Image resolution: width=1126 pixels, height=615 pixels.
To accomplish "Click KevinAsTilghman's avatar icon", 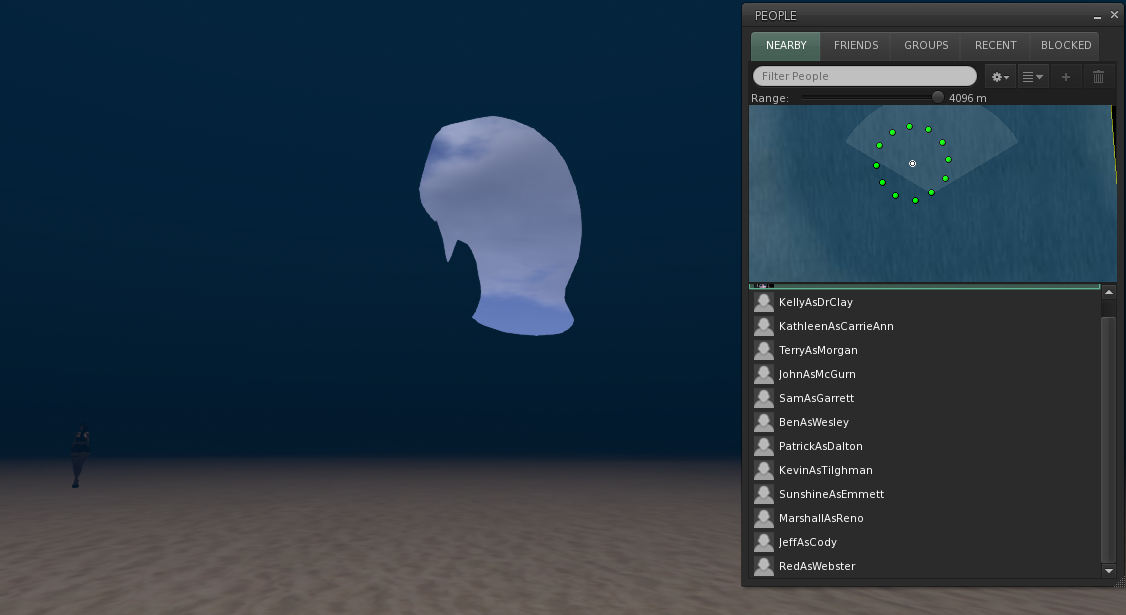I will pyautogui.click(x=763, y=470).
